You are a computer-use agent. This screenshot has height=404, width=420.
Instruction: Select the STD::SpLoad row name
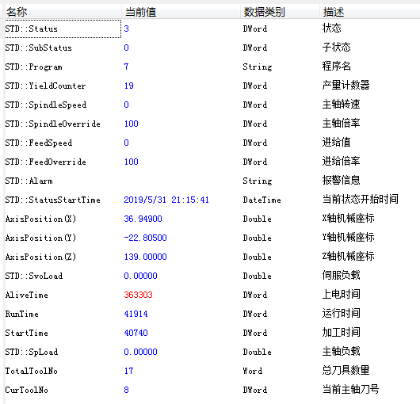pos(31,352)
